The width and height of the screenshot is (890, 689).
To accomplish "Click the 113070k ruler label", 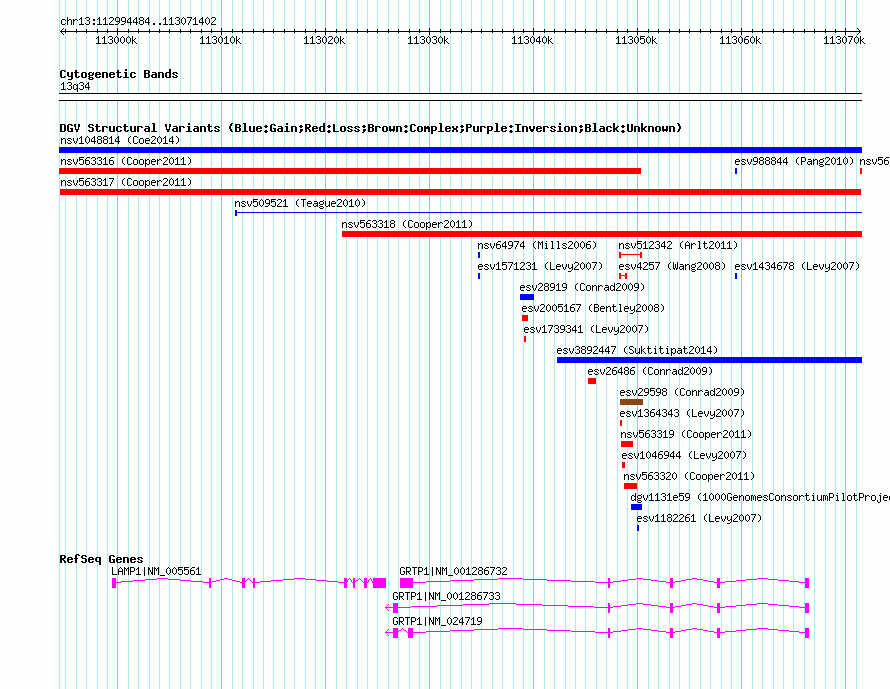I will 844,40.
